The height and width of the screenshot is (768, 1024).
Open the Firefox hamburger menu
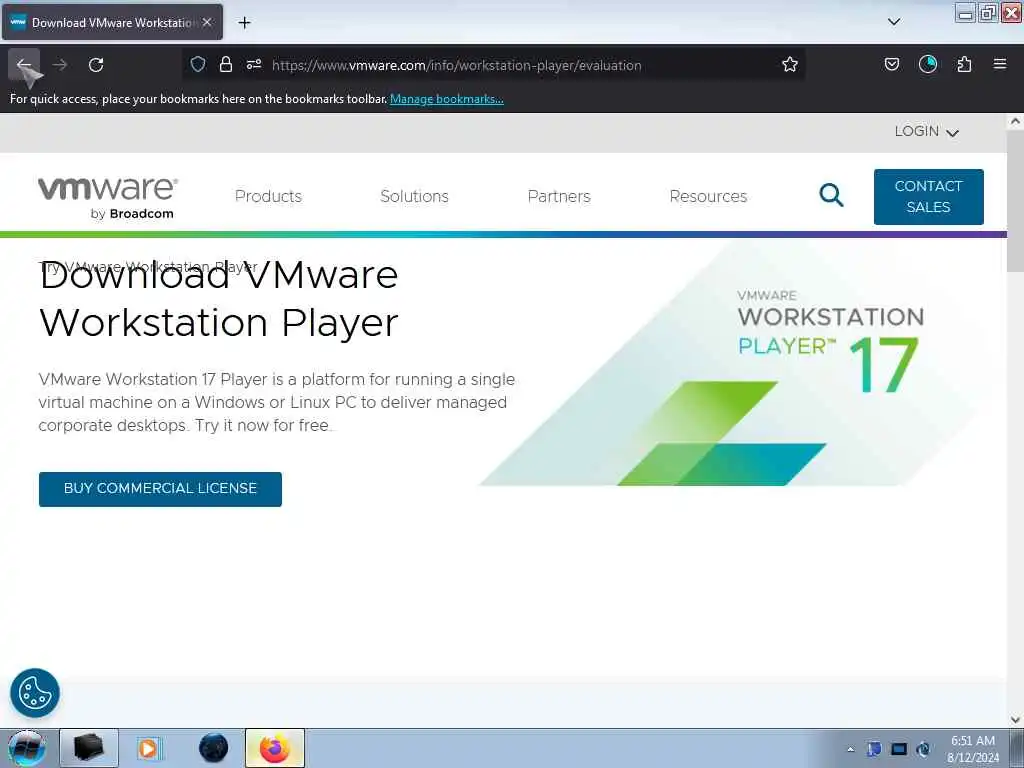point(1000,64)
